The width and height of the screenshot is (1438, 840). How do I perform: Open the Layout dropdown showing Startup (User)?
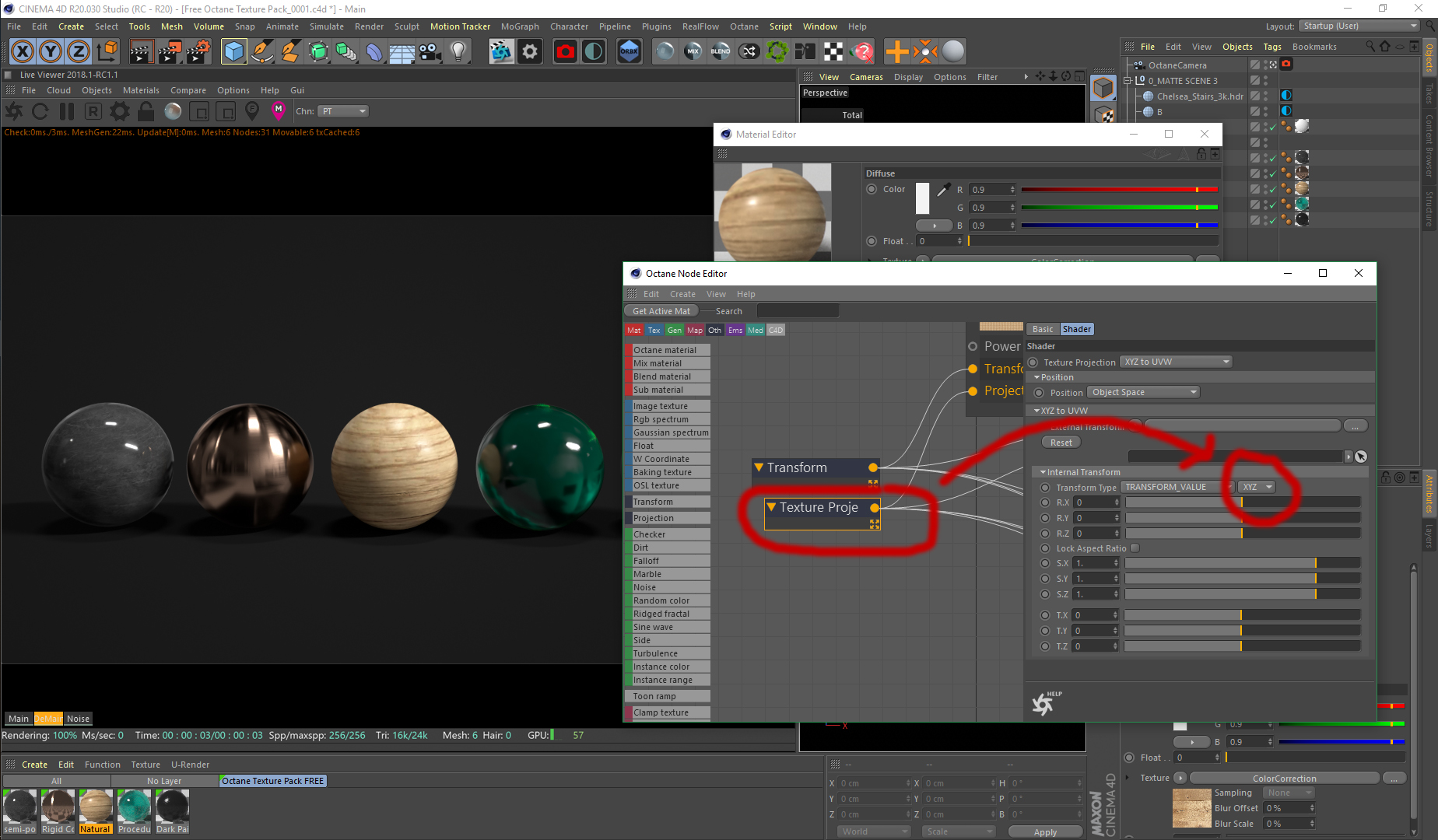[x=1359, y=26]
